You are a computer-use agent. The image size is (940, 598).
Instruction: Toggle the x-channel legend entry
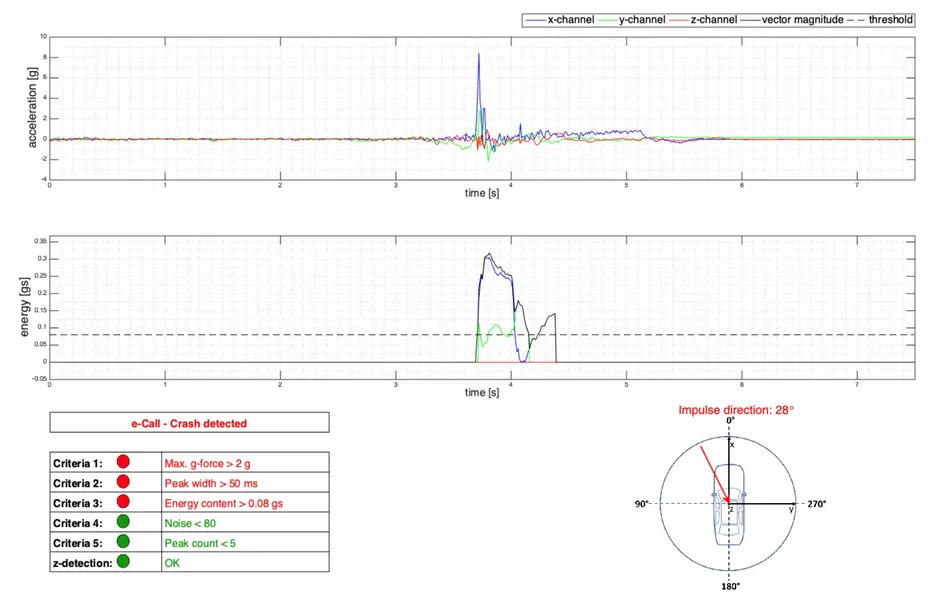tap(558, 20)
